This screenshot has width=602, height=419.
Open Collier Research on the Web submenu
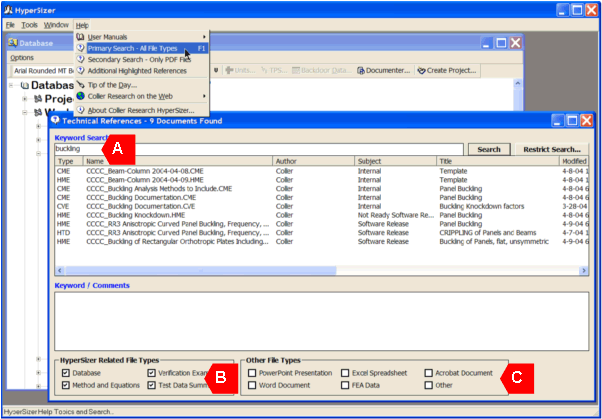(141, 96)
